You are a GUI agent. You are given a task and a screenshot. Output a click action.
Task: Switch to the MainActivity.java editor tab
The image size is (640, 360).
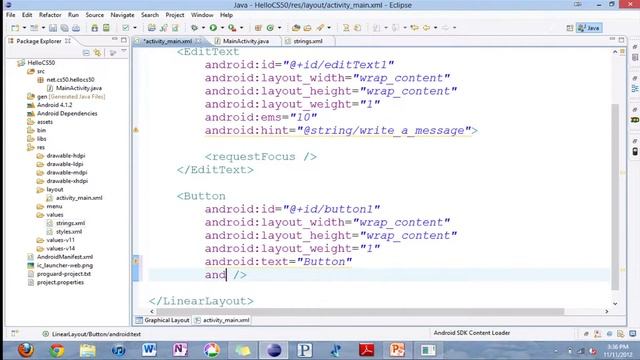coord(246,41)
